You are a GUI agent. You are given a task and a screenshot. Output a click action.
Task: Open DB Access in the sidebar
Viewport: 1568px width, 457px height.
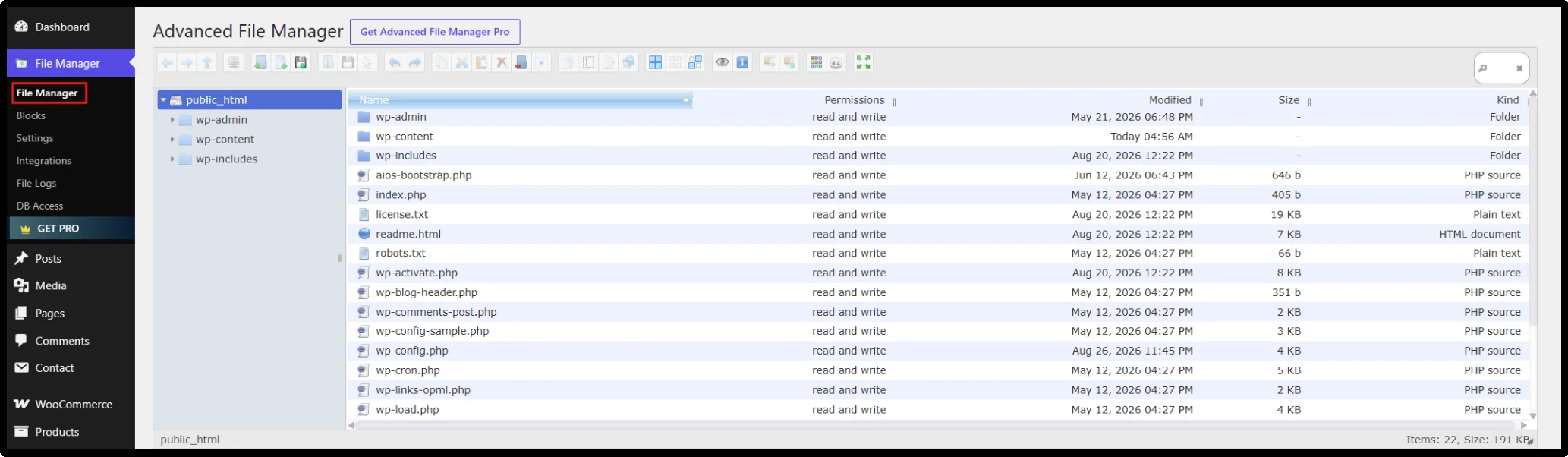pyautogui.click(x=39, y=206)
